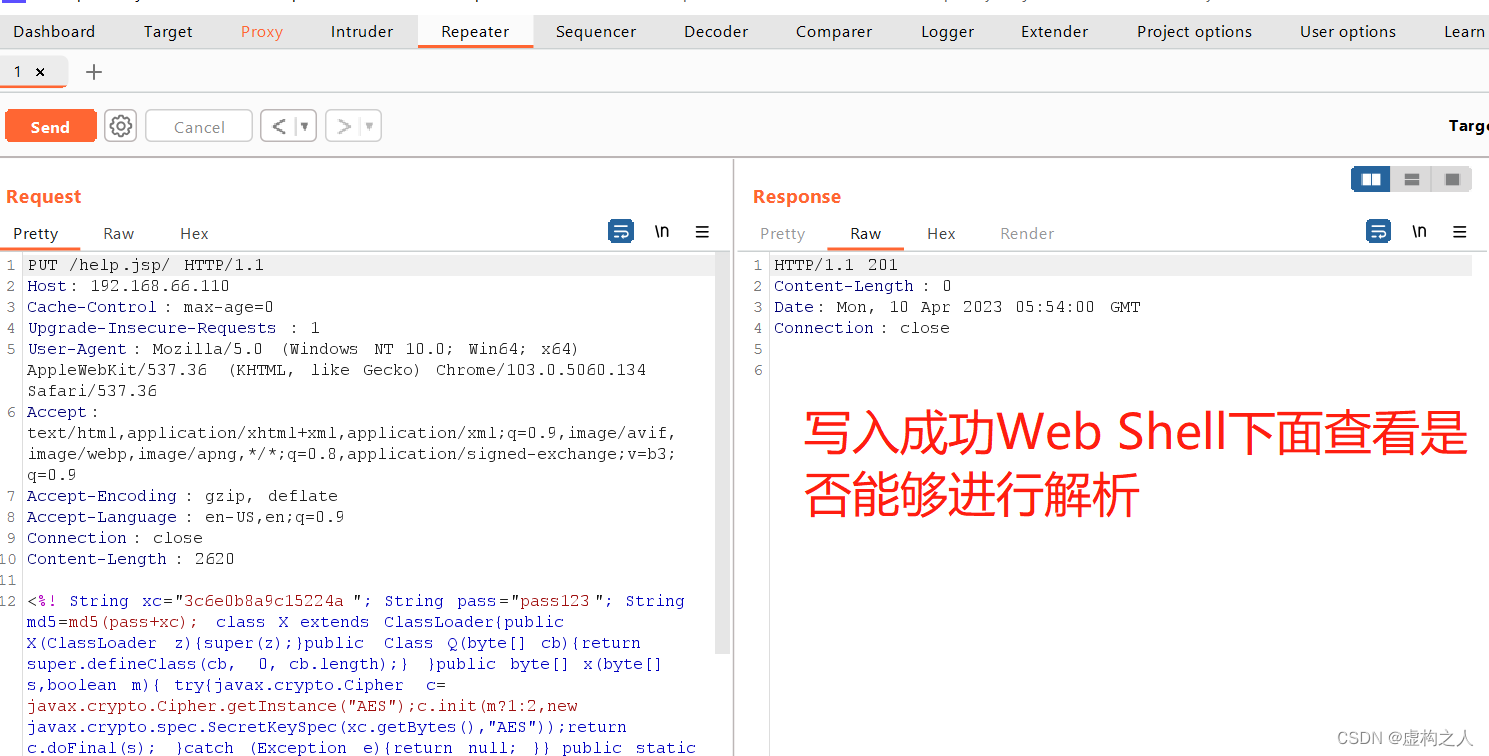Open Repeater request settings gear

pyautogui.click(x=121, y=126)
